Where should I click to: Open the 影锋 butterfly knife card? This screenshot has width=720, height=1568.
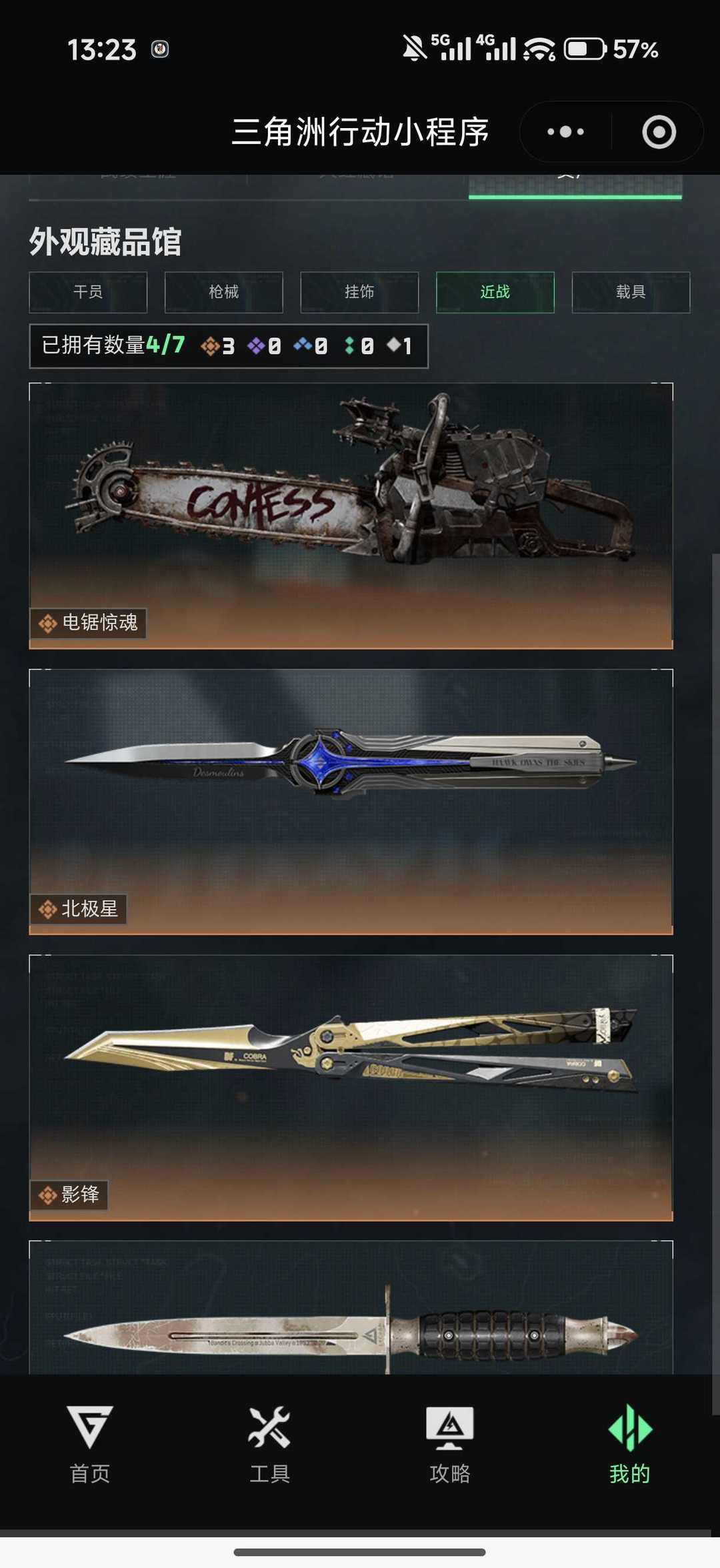click(x=351, y=1088)
